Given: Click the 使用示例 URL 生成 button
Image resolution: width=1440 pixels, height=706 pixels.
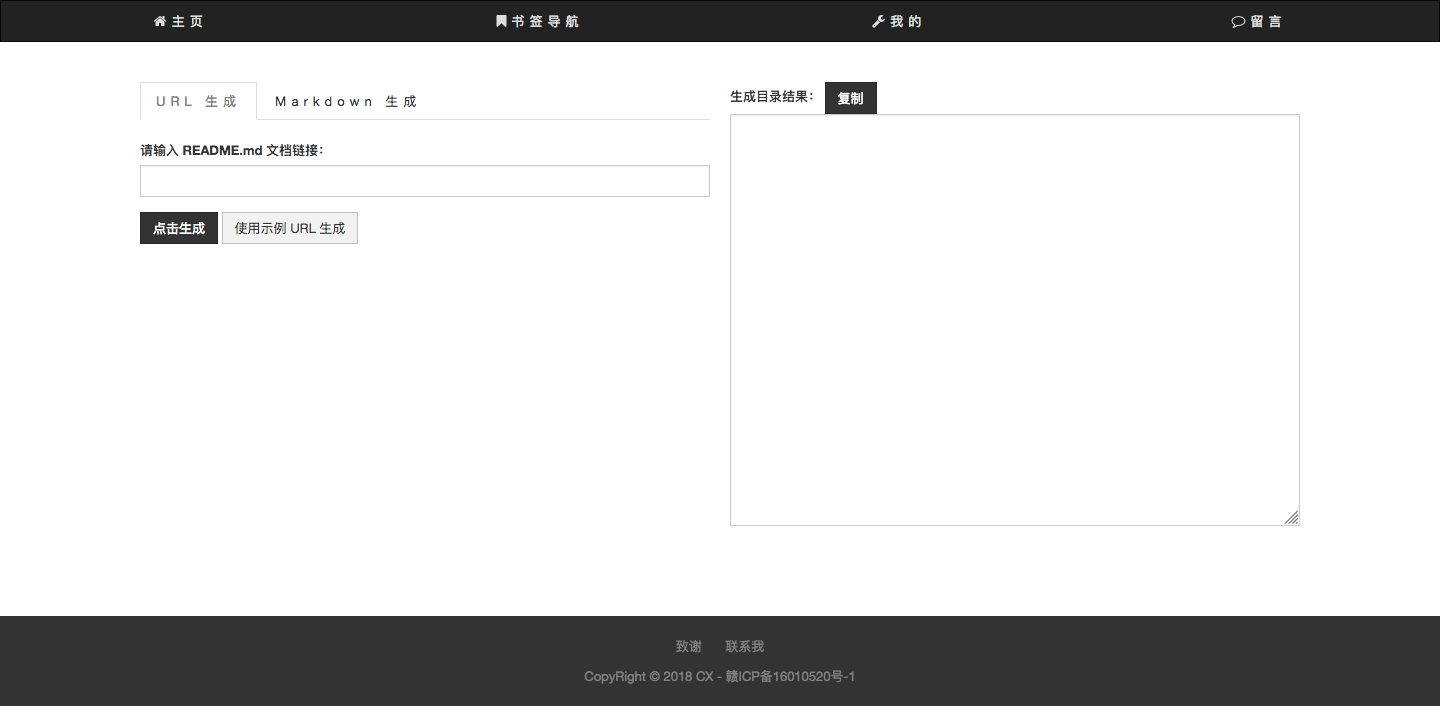Looking at the screenshot, I should pyautogui.click(x=290, y=228).
